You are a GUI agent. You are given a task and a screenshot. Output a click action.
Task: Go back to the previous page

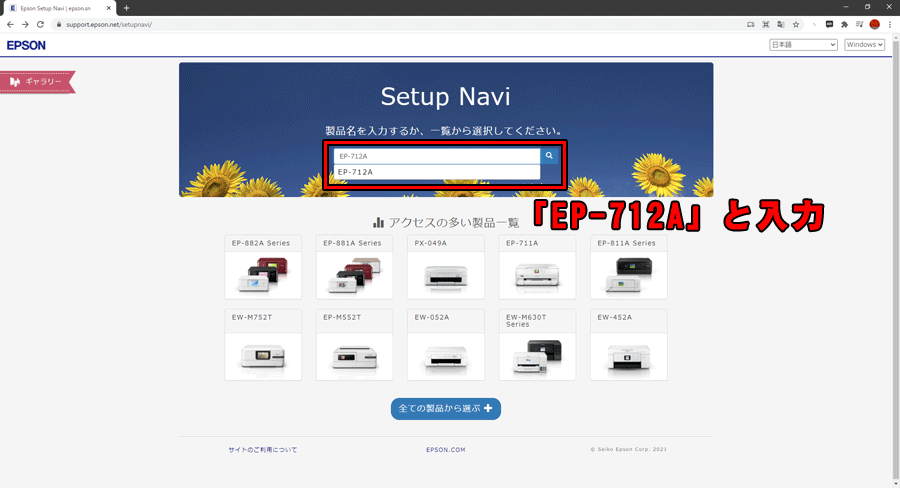(x=10, y=25)
